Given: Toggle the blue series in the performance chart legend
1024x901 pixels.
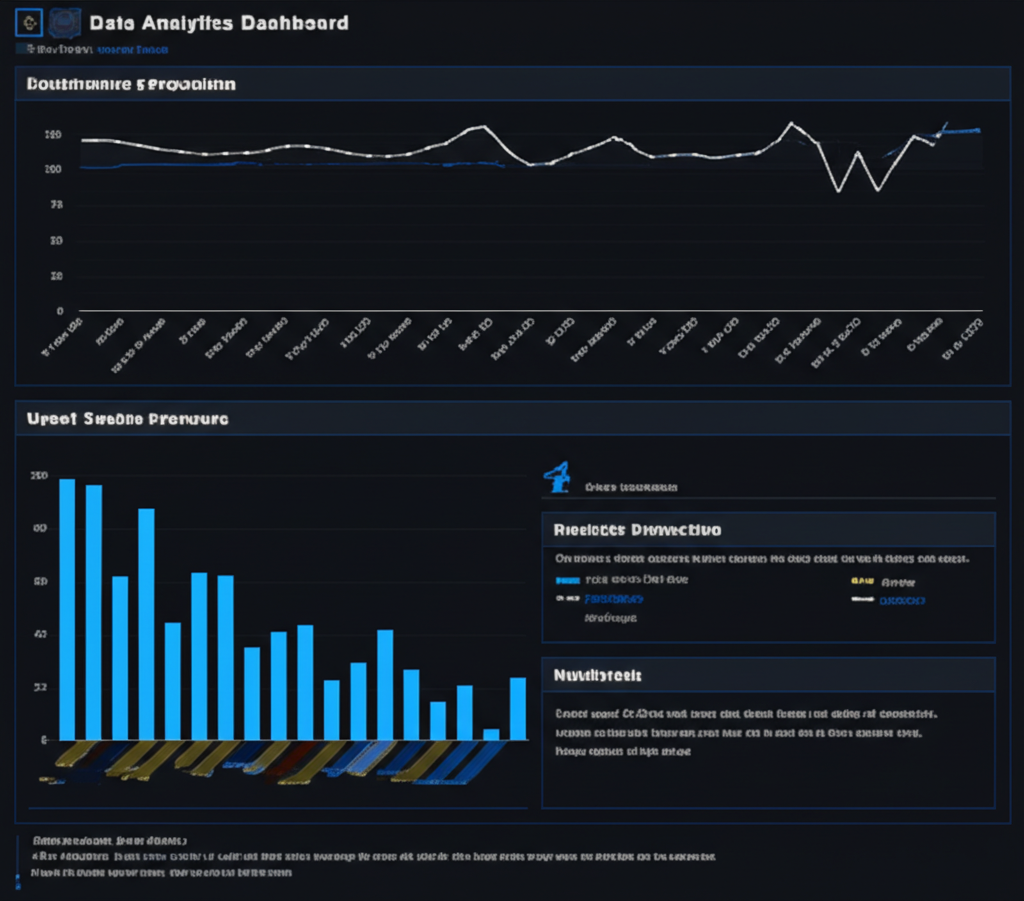Looking at the screenshot, I should [567, 581].
